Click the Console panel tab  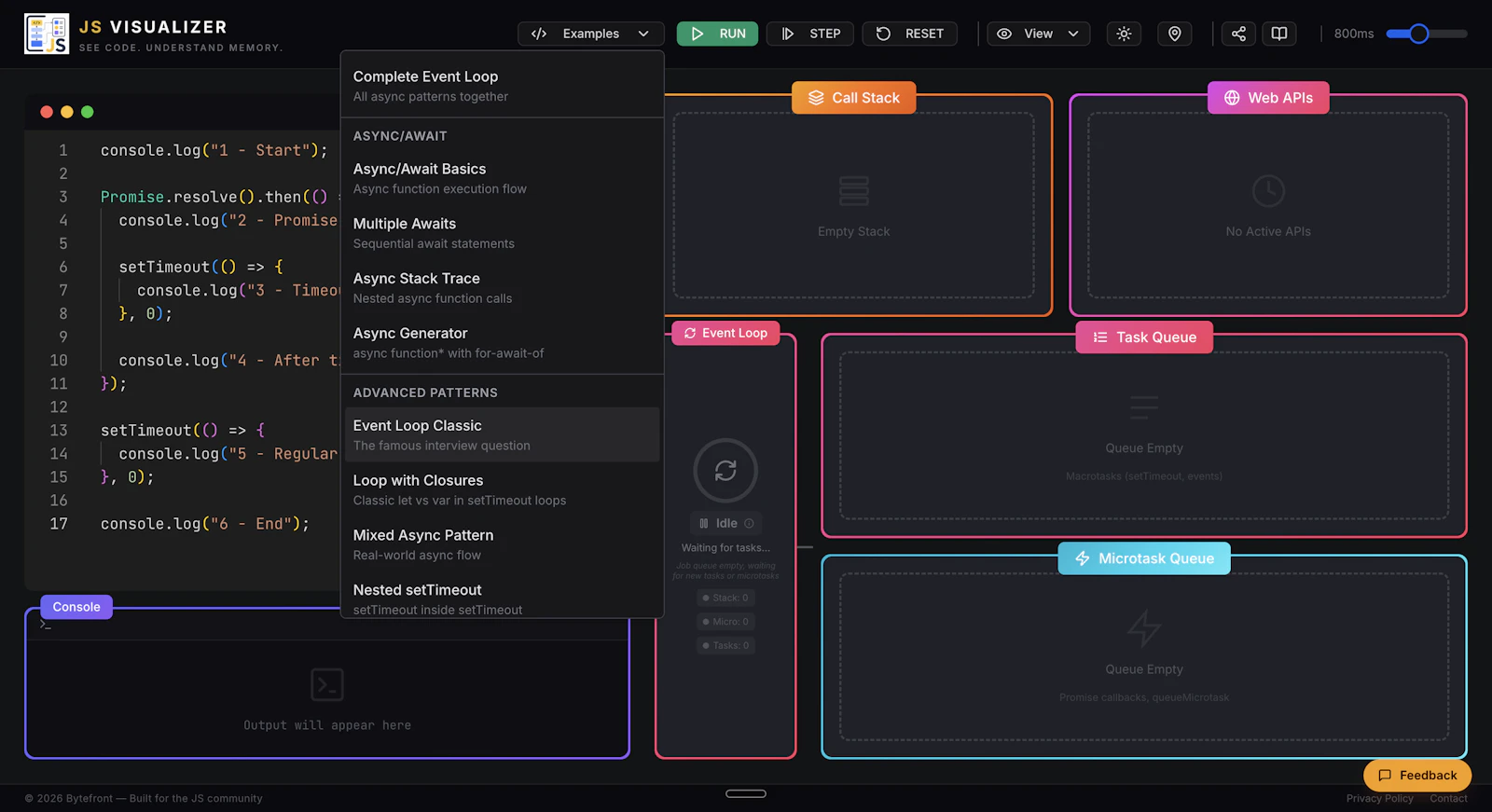(x=76, y=607)
